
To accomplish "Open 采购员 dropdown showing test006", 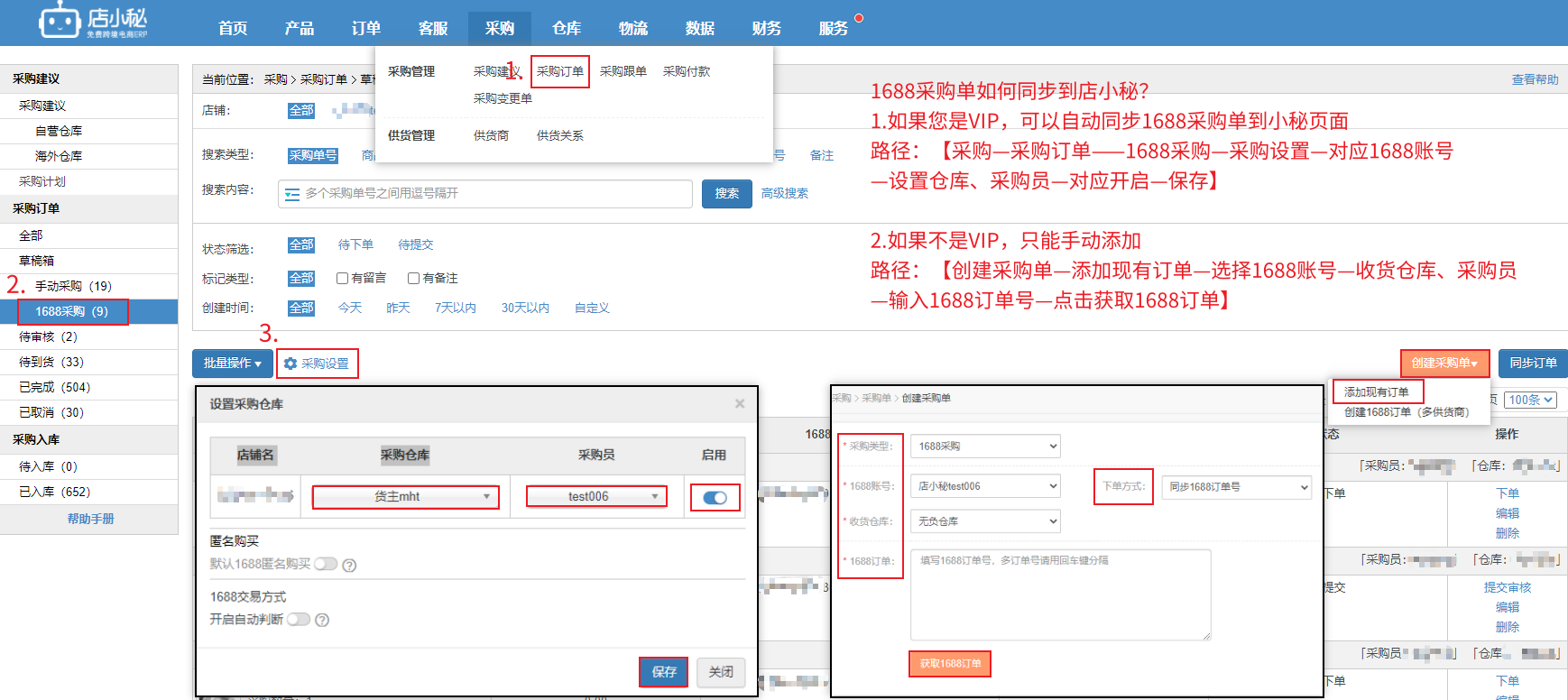I will click(596, 496).
